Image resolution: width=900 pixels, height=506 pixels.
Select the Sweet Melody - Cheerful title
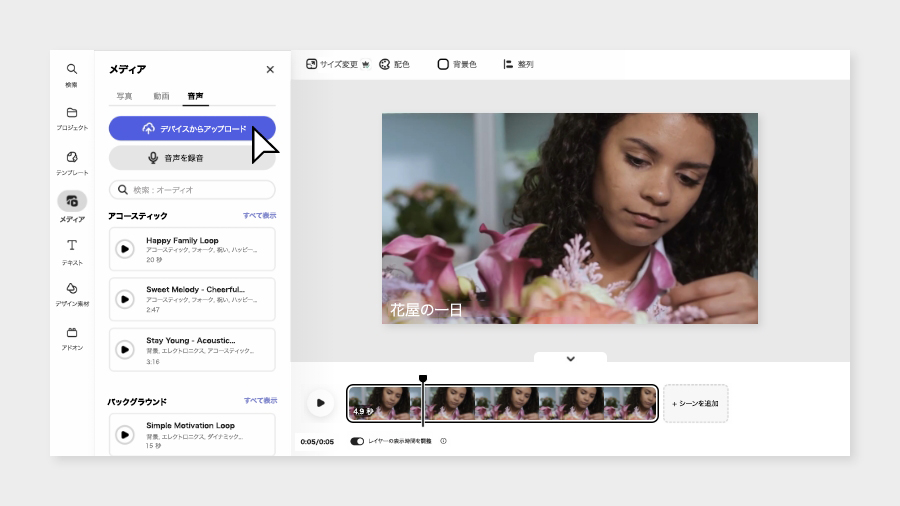tap(195, 290)
